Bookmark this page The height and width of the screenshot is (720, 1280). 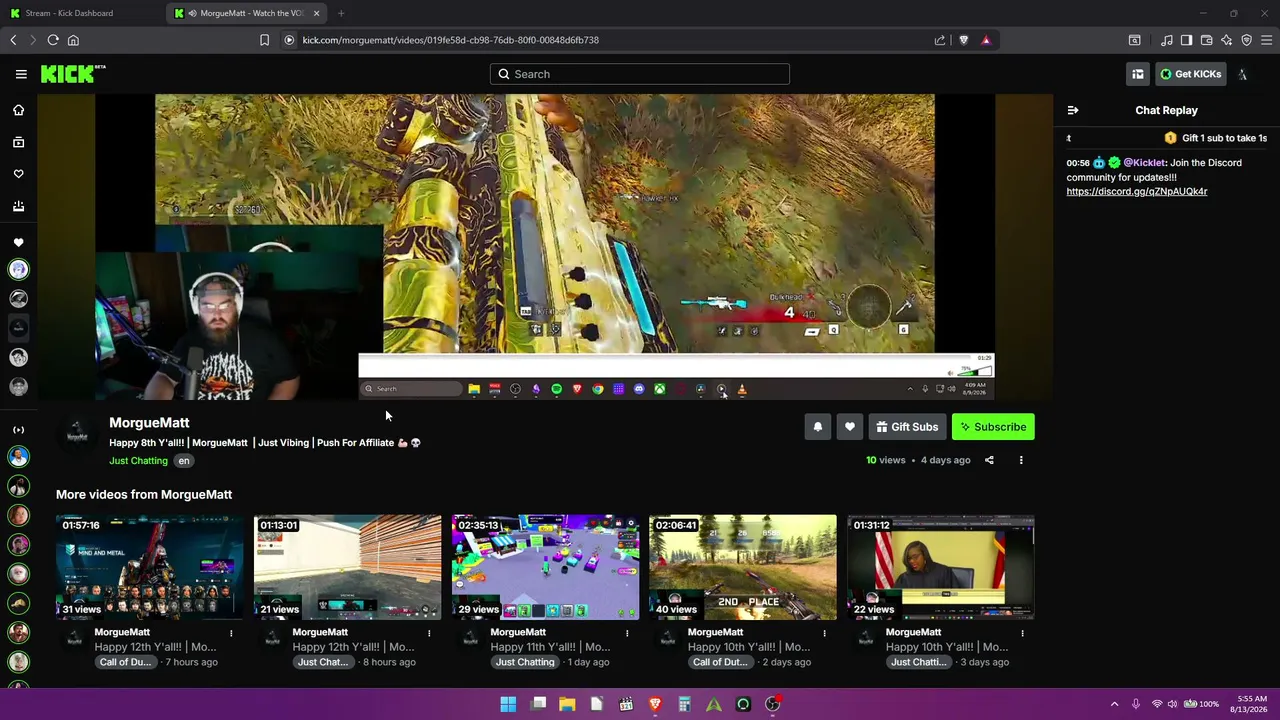coord(264,40)
